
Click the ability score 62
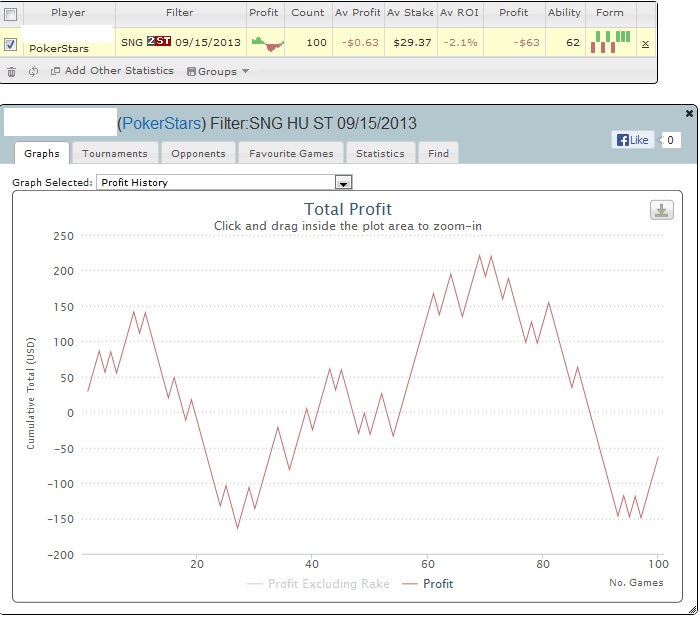coord(573,43)
